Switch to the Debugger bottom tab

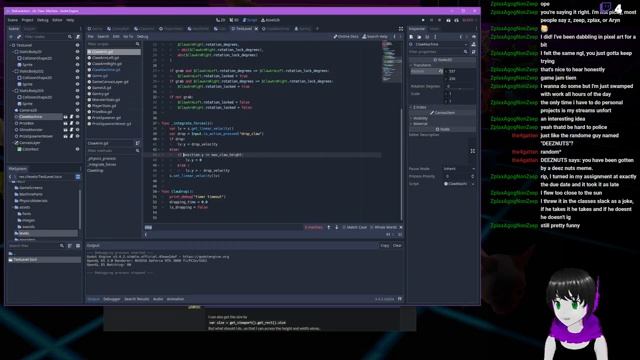pos(111,299)
